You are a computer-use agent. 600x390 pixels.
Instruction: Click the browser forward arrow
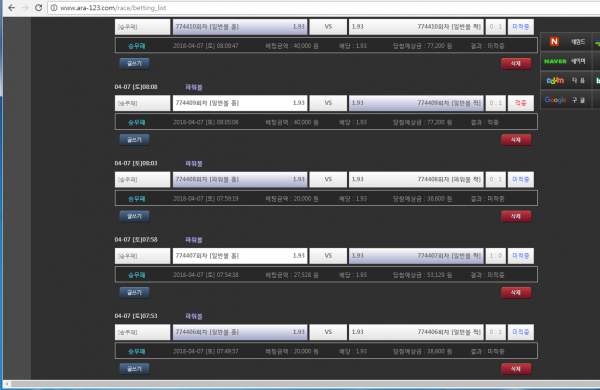tap(25, 8)
